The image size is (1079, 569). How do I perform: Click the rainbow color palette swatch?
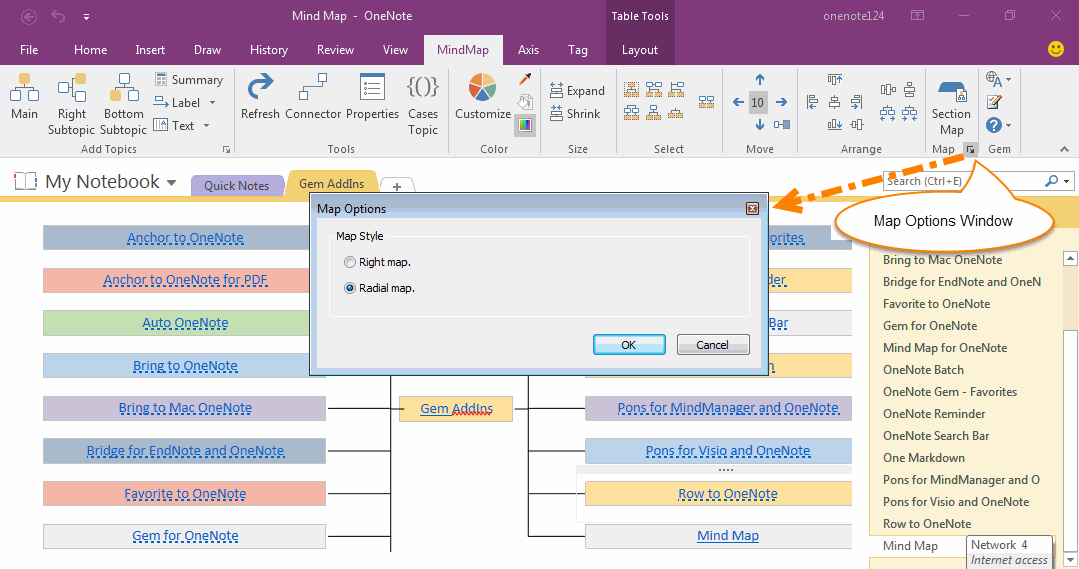pyautogui.click(x=525, y=125)
